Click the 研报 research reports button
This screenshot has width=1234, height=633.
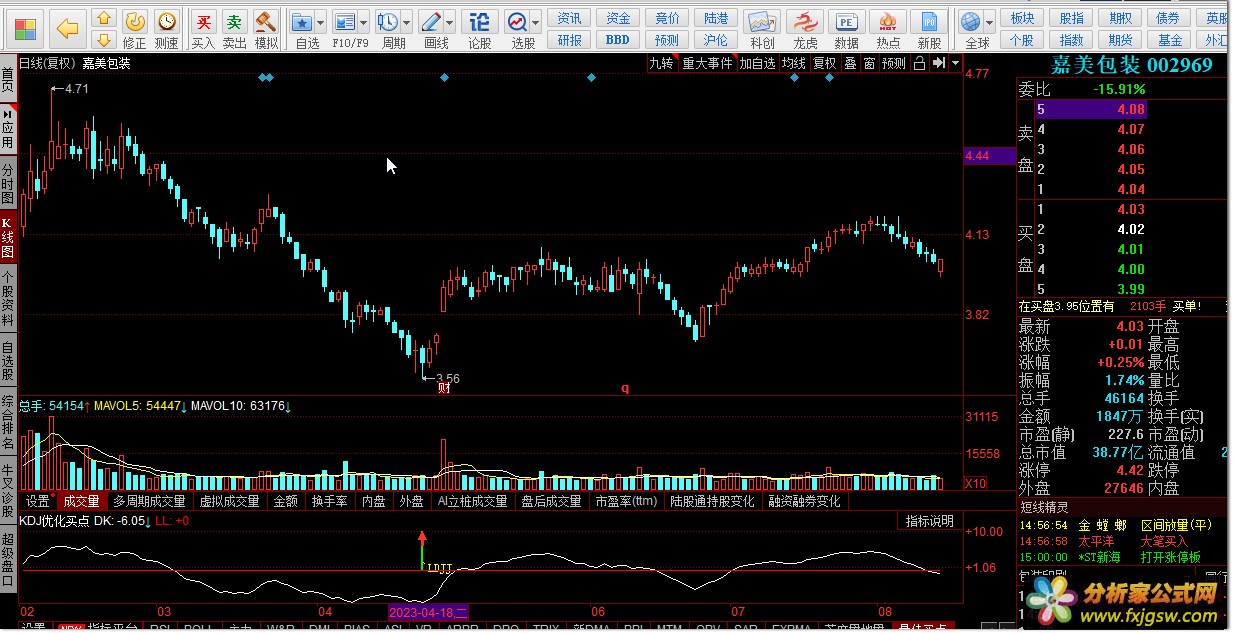click(x=570, y=40)
